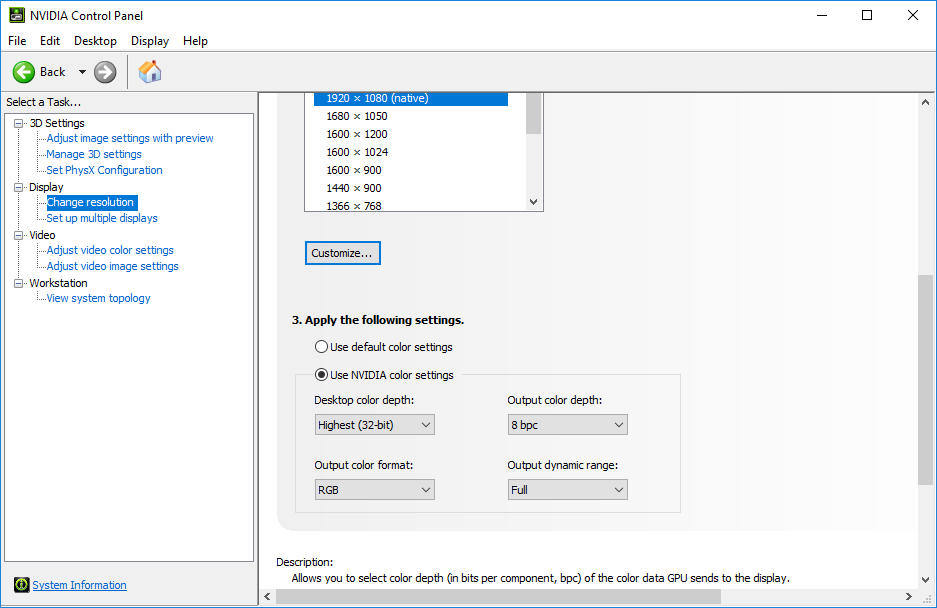Select the 1680 × 1050 resolution entry
This screenshot has width=937, height=608.
[356, 115]
